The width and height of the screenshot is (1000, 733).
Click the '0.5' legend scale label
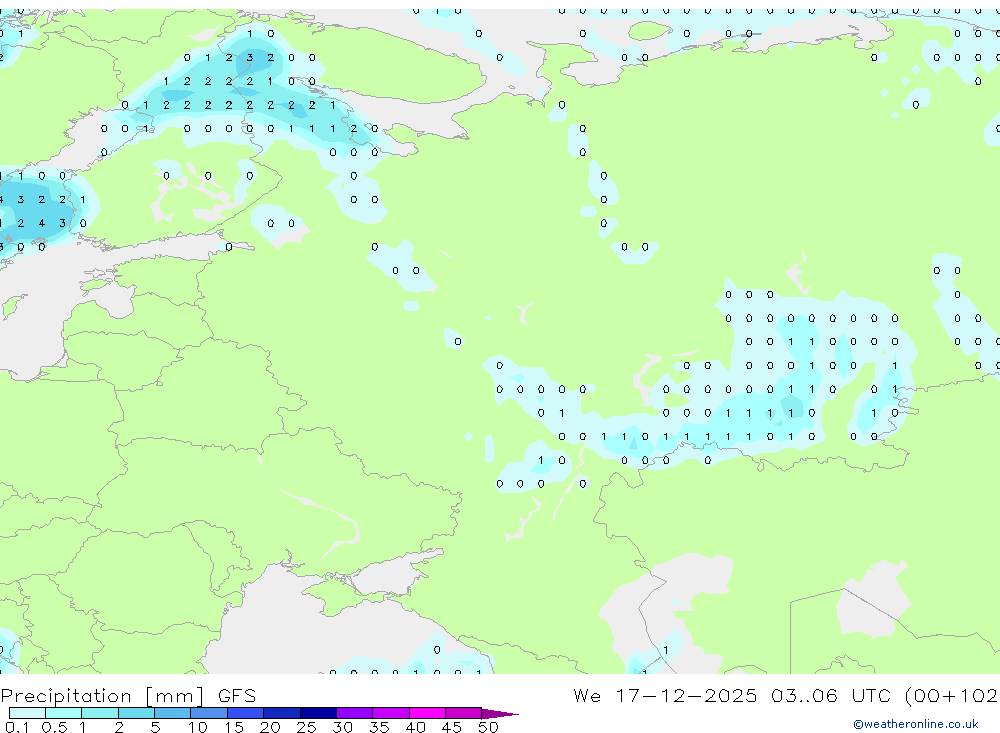[54, 727]
